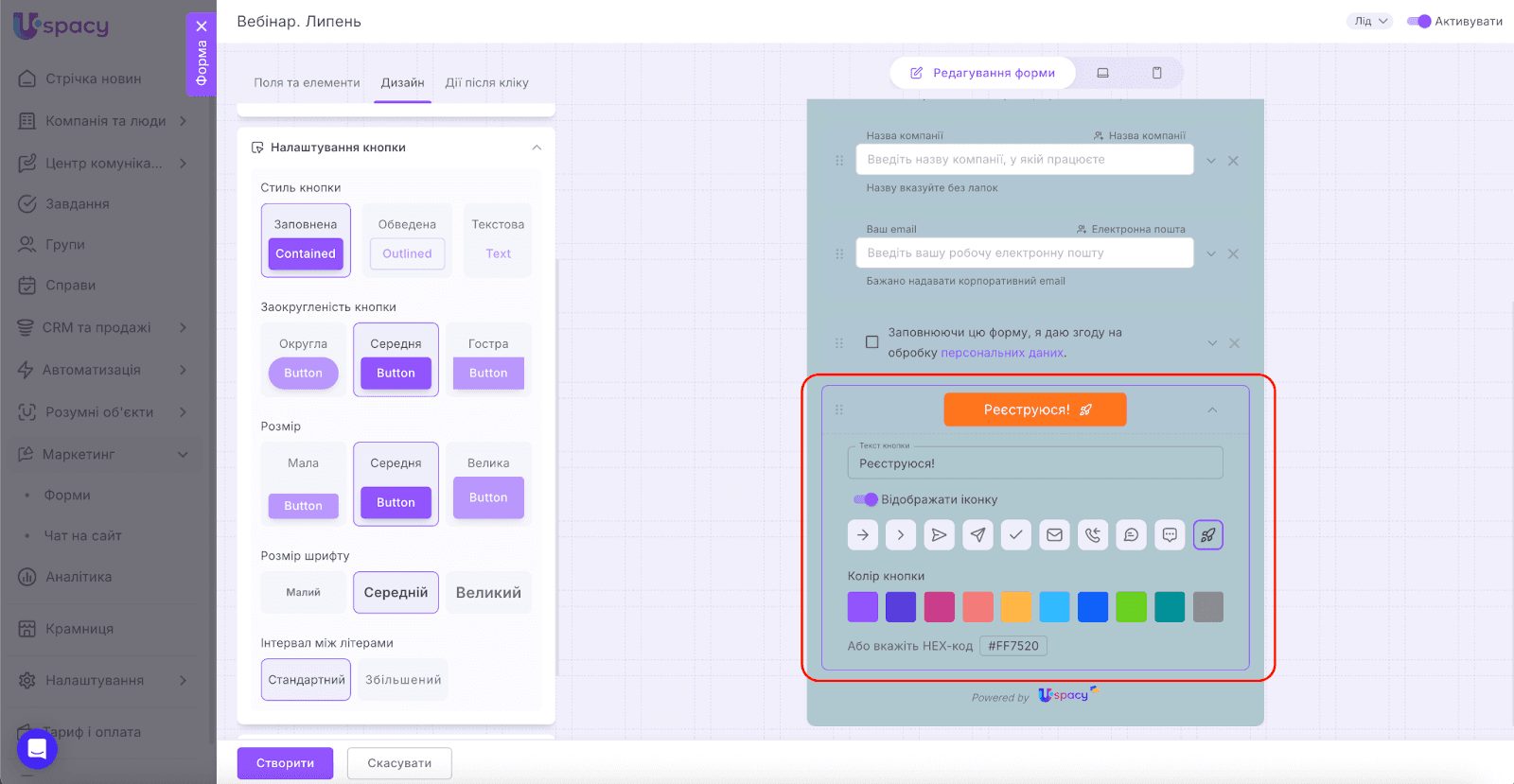This screenshot has height=784, width=1514.
Task: Choose the envelope icon for the button
Action: point(1054,535)
